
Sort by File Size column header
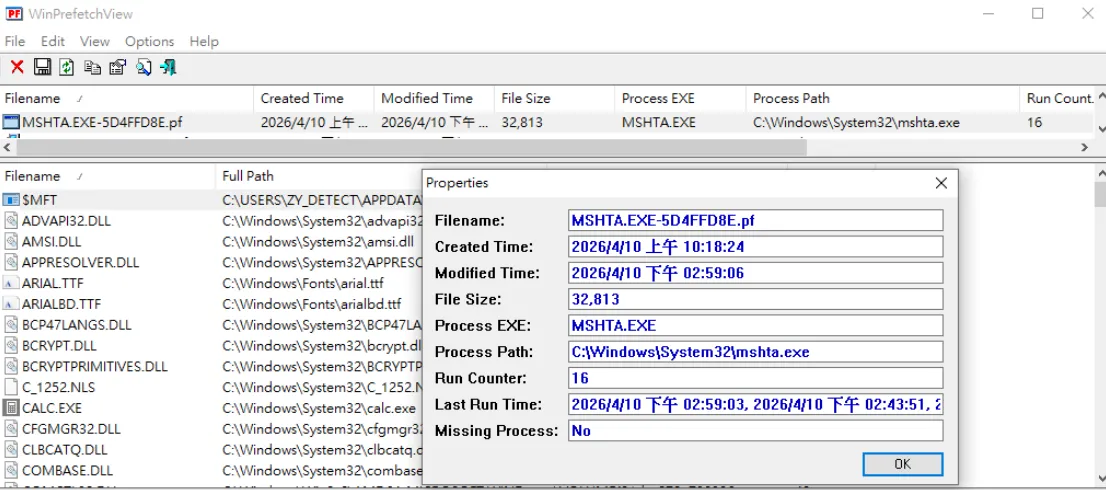554,98
